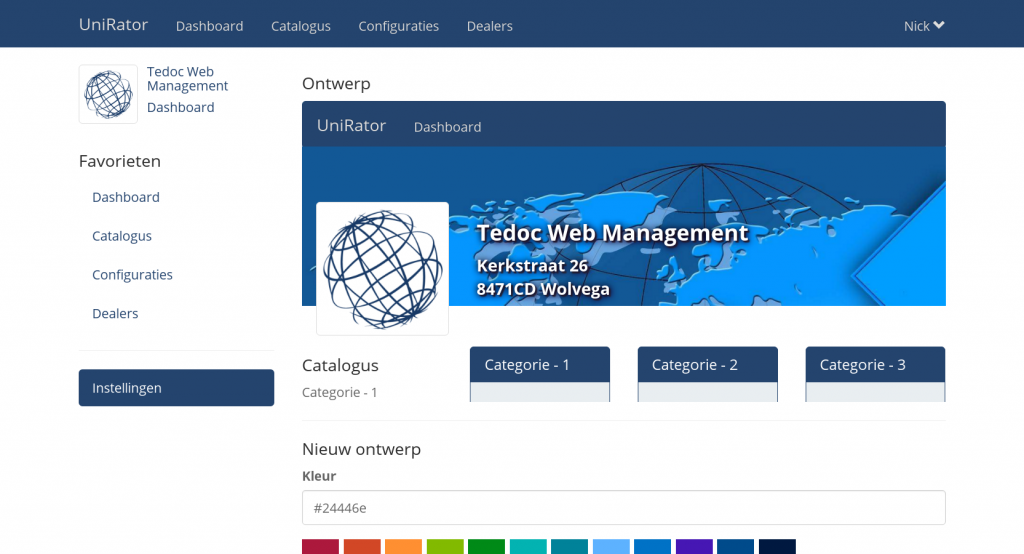
Task: Open the Categorie - 2 card
Action: [708, 374]
